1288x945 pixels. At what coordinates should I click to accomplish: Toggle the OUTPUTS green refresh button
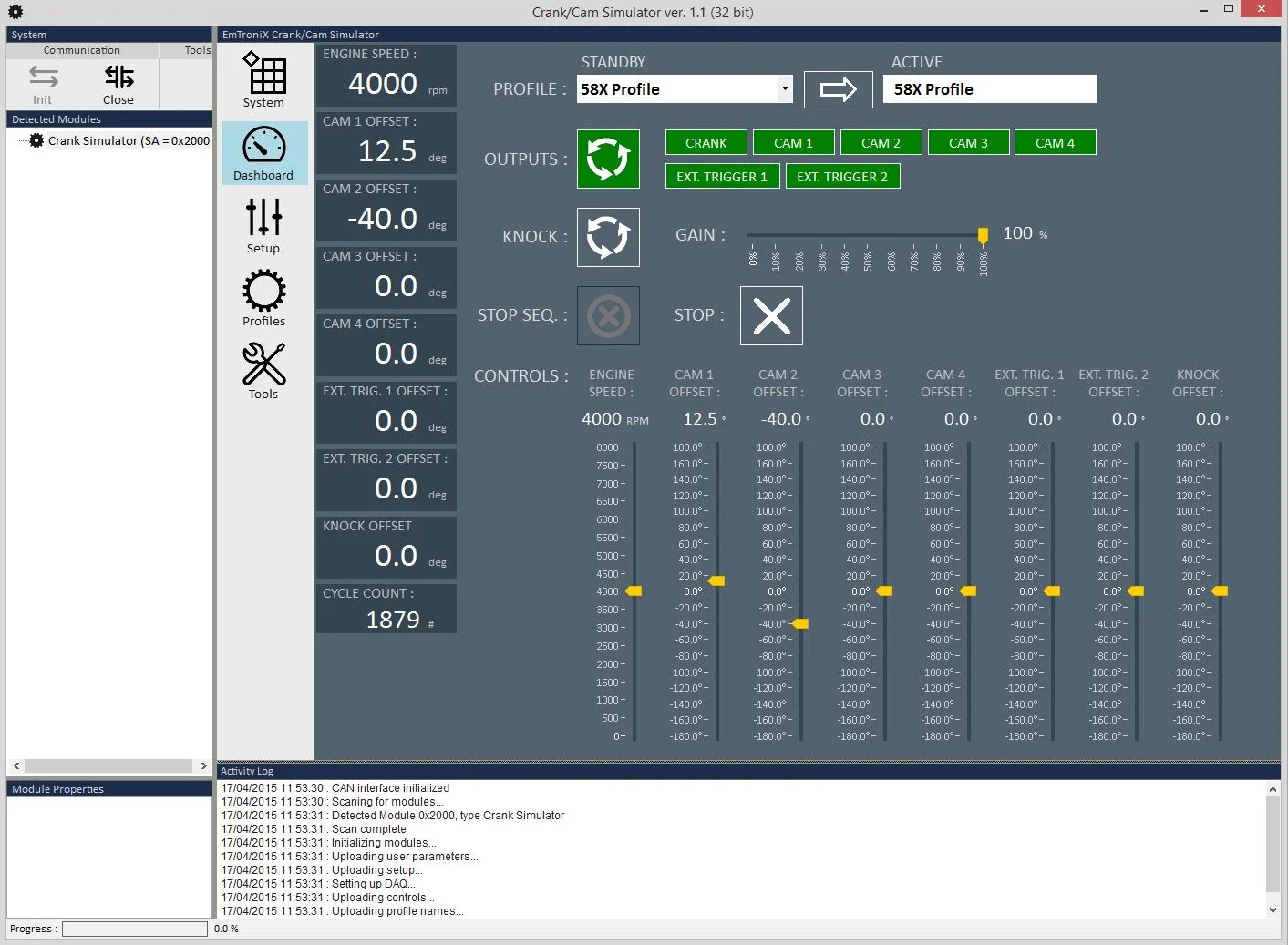point(608,159)
